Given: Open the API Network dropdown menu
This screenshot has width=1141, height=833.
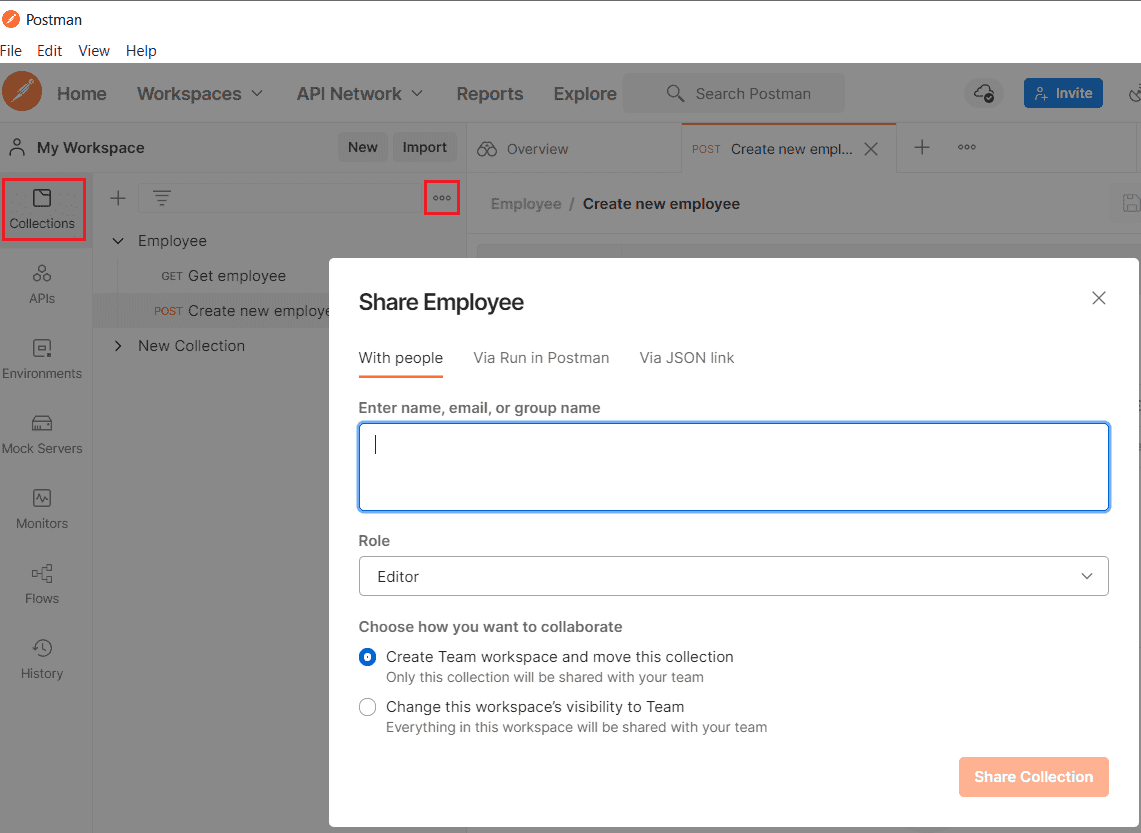Looking at the screenshot, I should pyautogui.click(x=359, y=94).
